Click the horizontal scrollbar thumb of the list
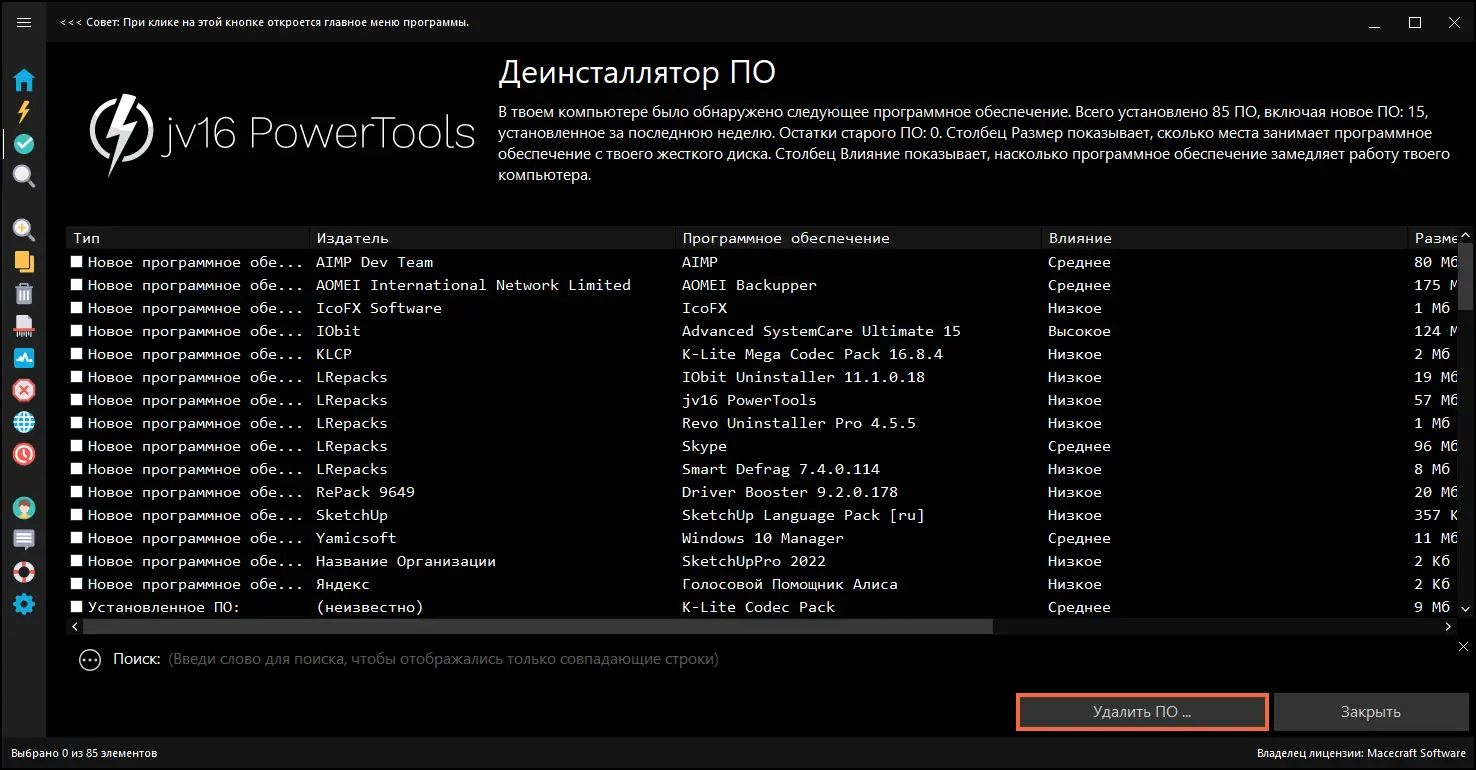1476x770 pixels. [538, 627]
